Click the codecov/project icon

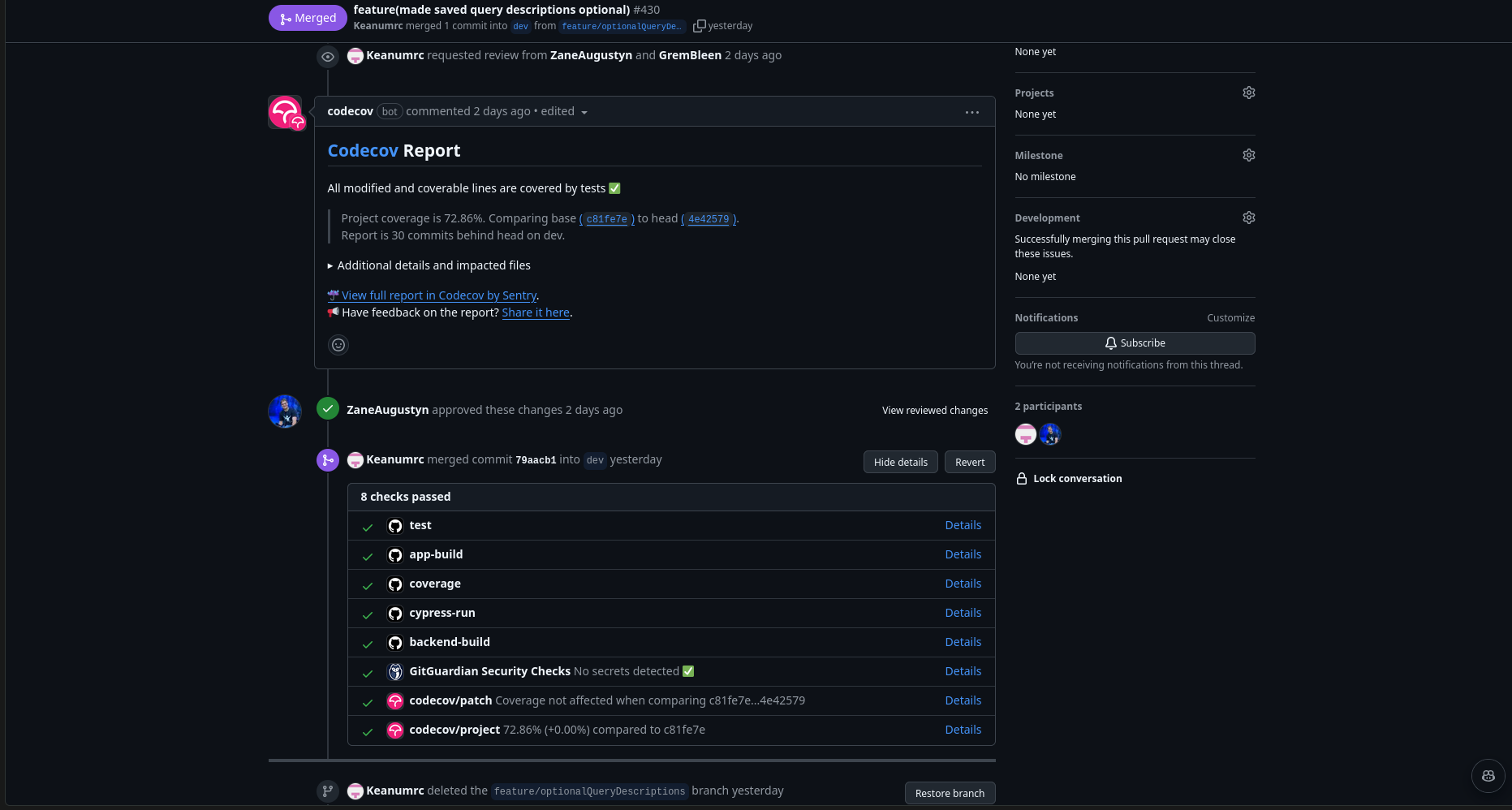395,730
